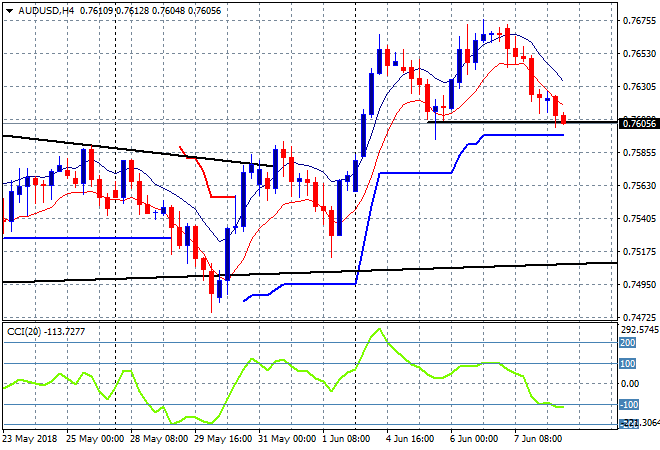
Task: Click the 0.75405 price axis label
Action: (x=639, y=218)
